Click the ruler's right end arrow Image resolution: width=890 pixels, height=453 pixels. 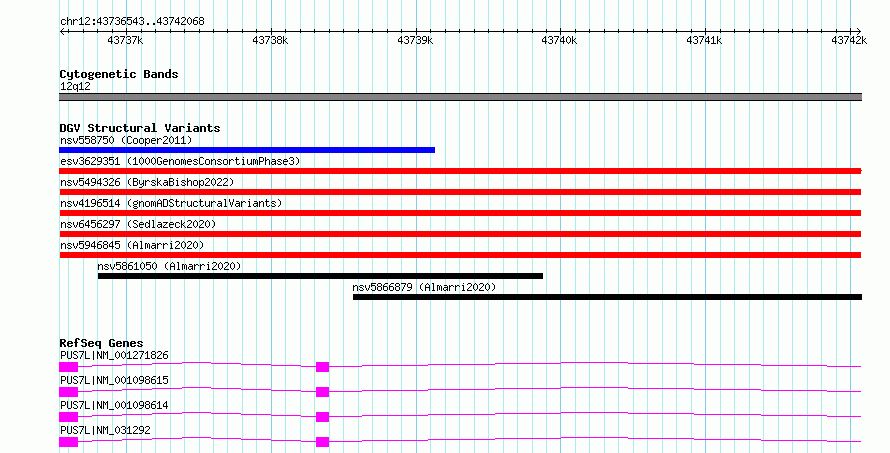tap(859, 31)
